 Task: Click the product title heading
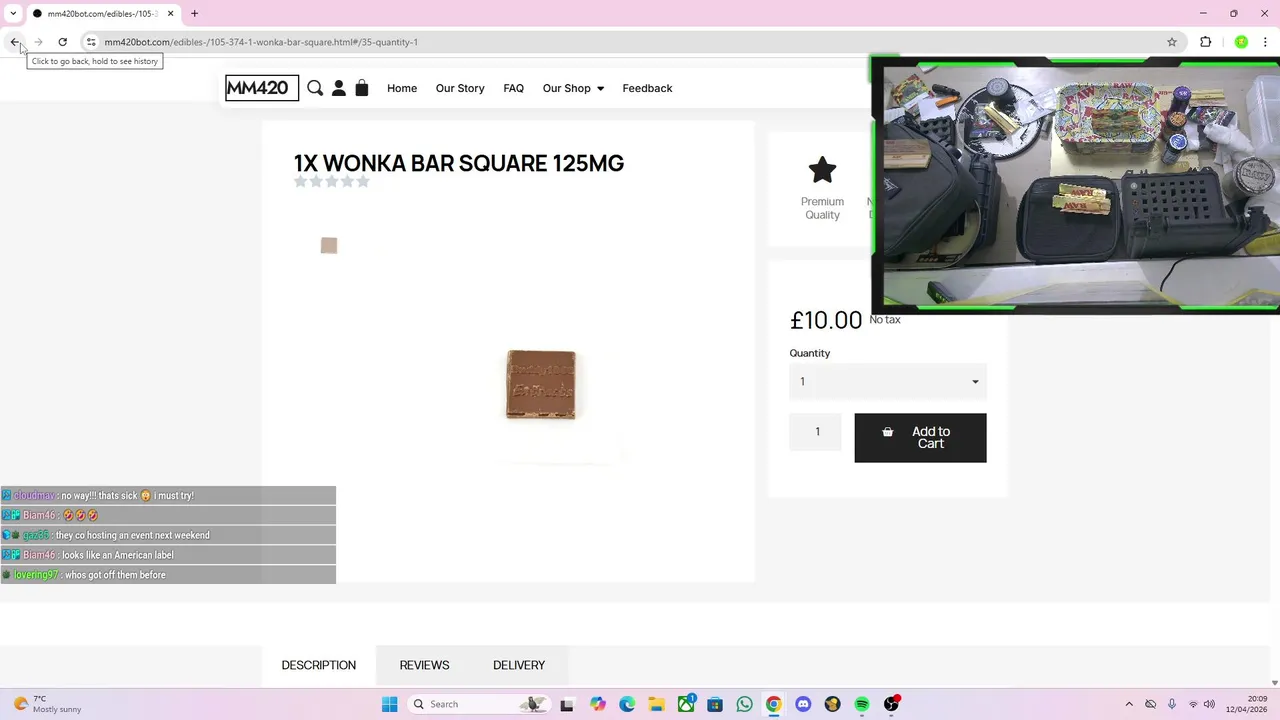point(459,163)
